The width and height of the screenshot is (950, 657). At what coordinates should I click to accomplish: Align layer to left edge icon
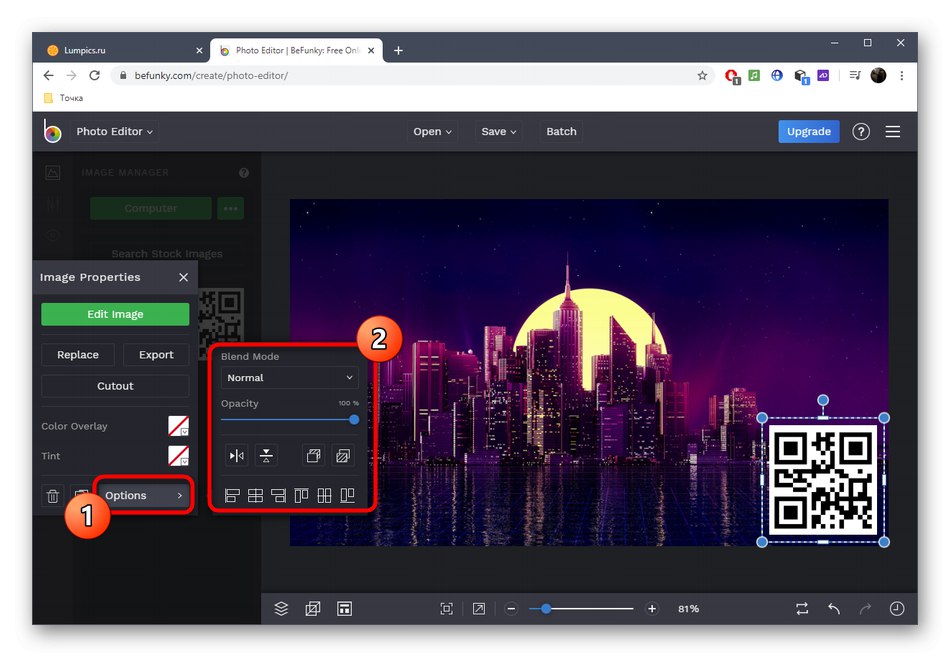tap(232, 495)
